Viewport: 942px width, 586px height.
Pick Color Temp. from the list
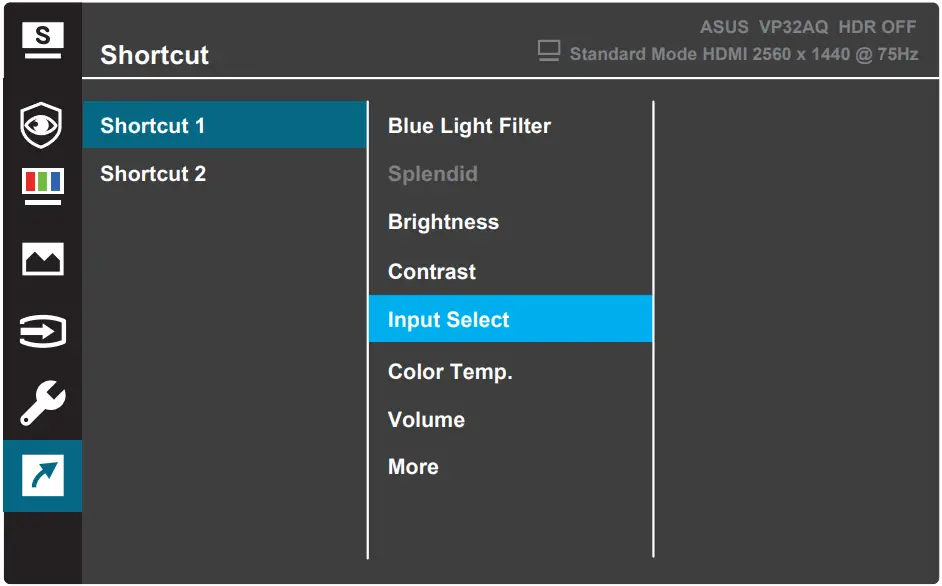[450, 371]
